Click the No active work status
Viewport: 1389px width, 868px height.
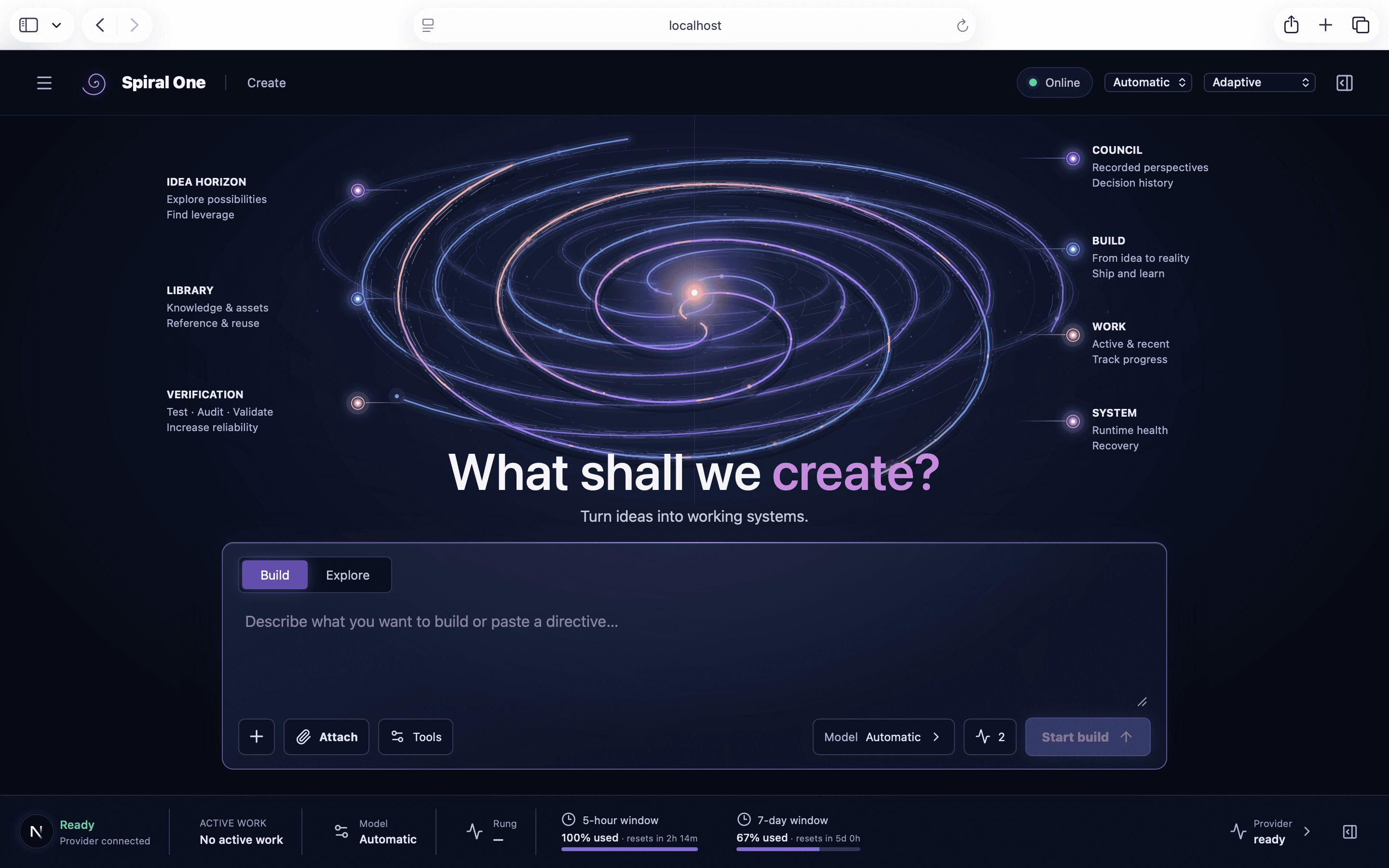point(241,840)
